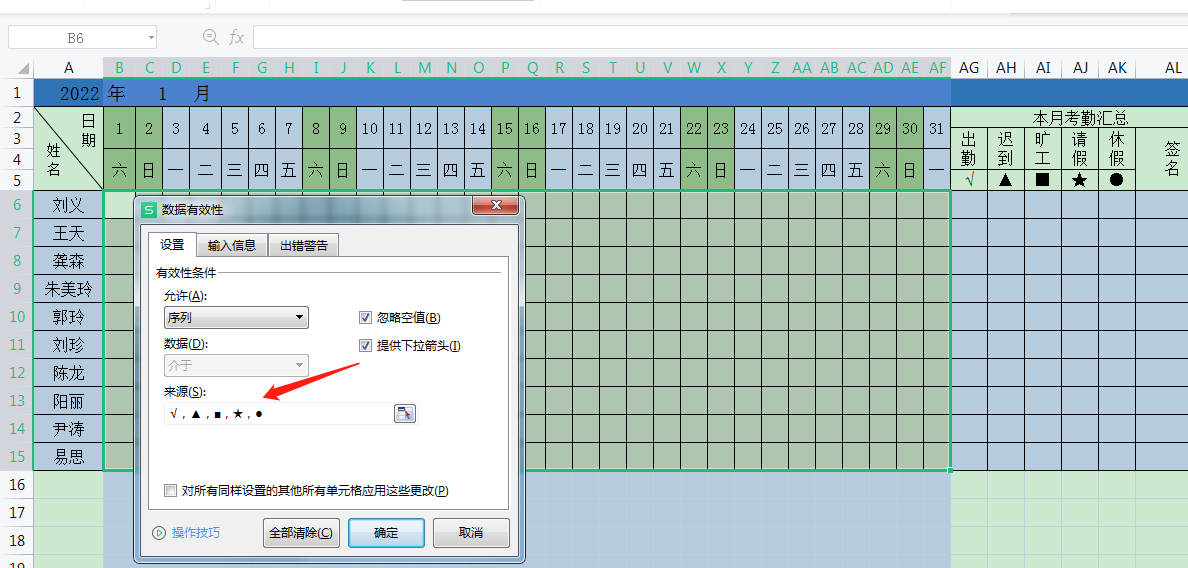Image resolution: width=1188 pixels, height=568 pixels.
Task: Click the 全部清除 button
Action: [301, 532]
